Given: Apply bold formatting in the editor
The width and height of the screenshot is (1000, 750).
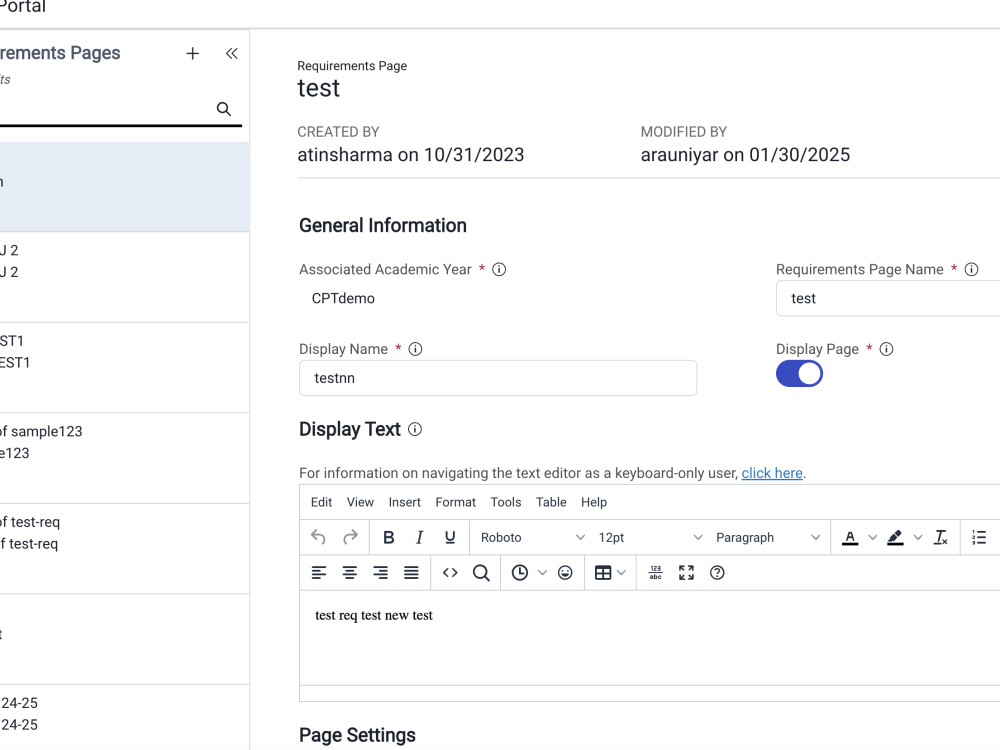Looking at the screenshot, I should (388, 538).
